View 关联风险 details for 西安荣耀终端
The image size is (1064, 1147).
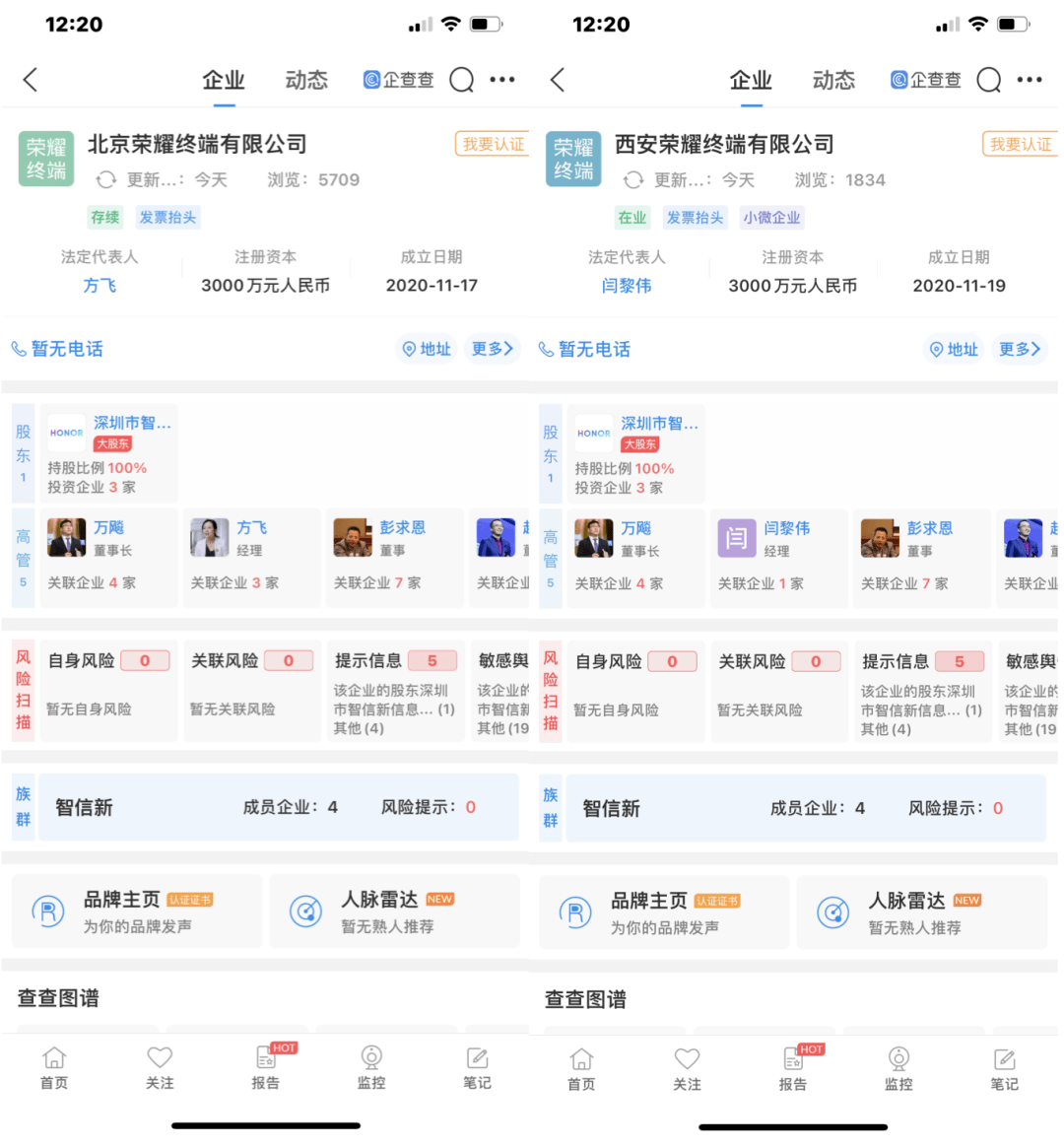(x=779, y=692)
